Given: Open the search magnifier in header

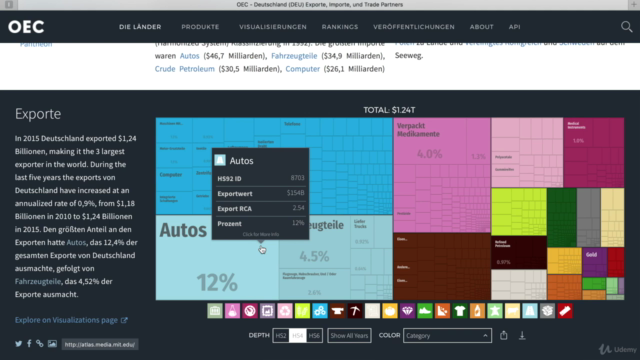Looking at the screenshot, I should [627, 27].
